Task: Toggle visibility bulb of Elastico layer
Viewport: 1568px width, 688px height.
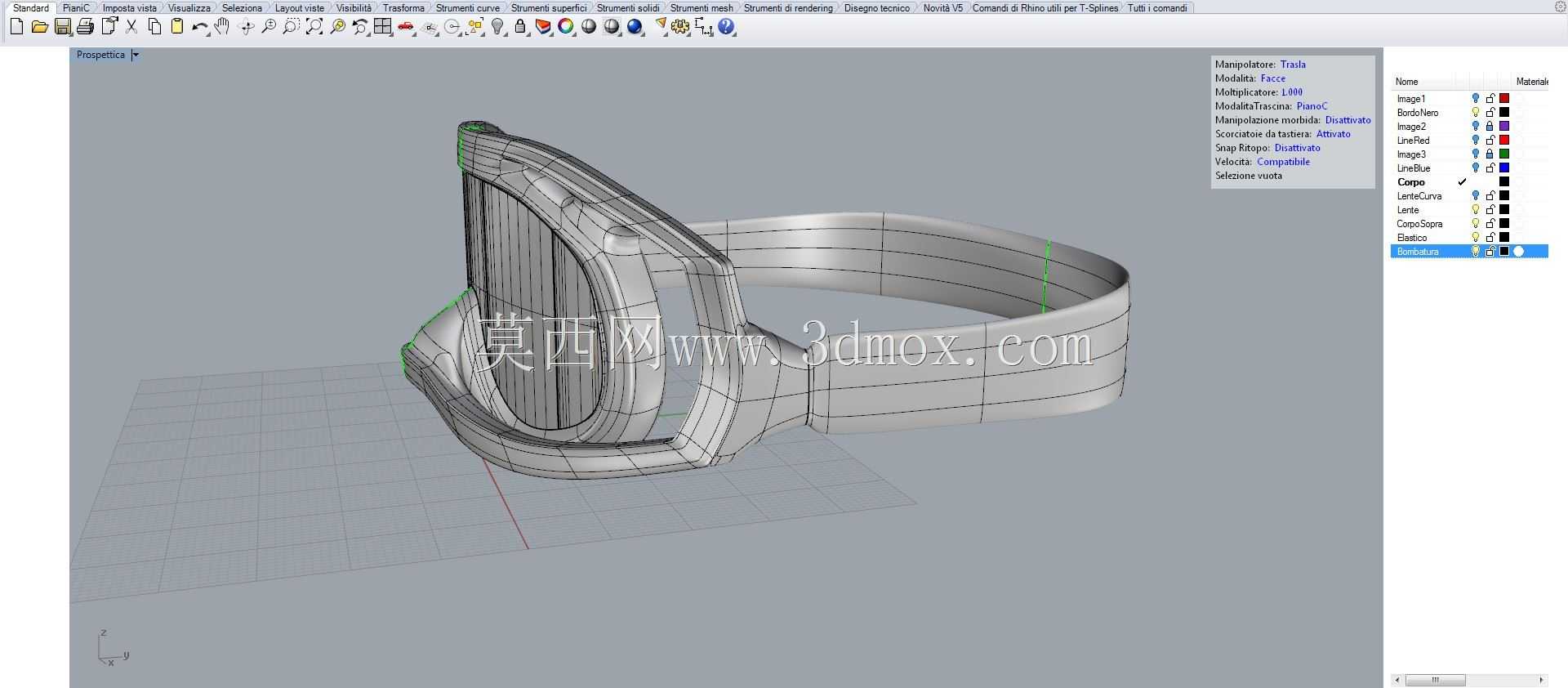Action: [1476, 238]
